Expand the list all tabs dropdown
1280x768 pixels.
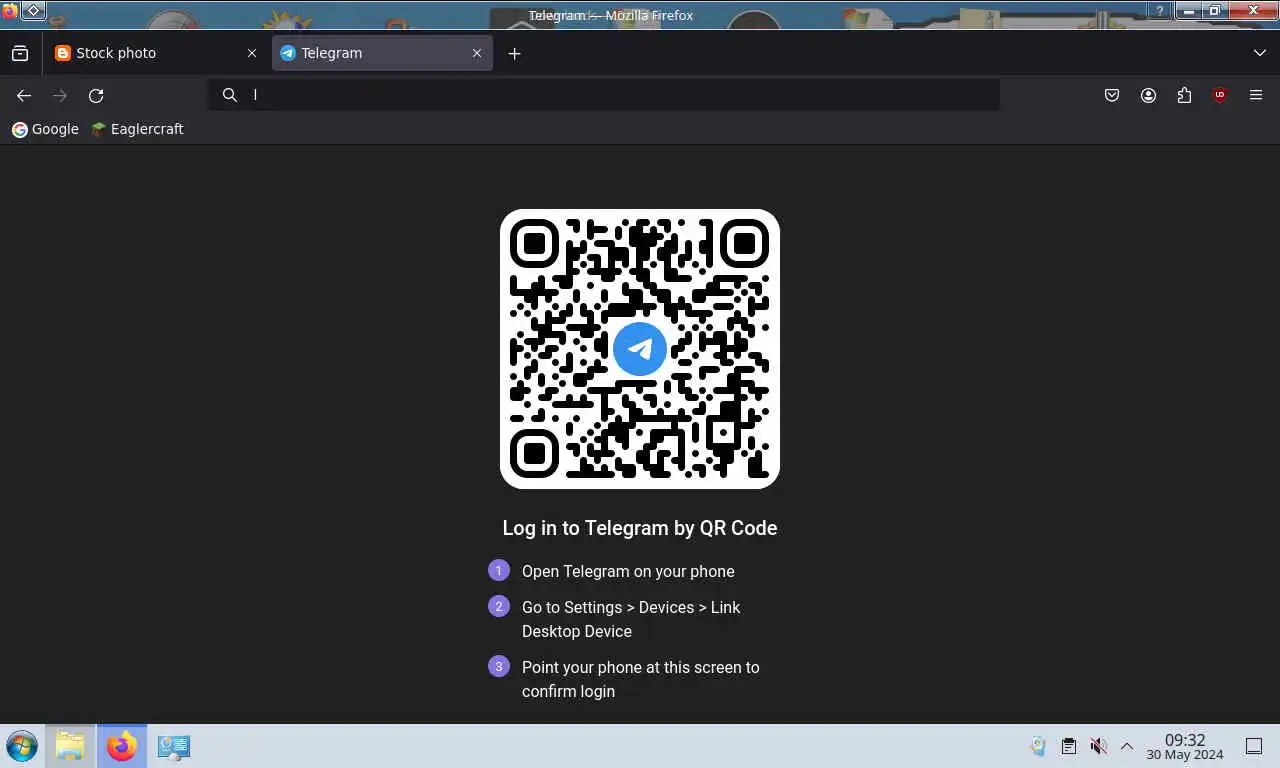point(1259,53)
